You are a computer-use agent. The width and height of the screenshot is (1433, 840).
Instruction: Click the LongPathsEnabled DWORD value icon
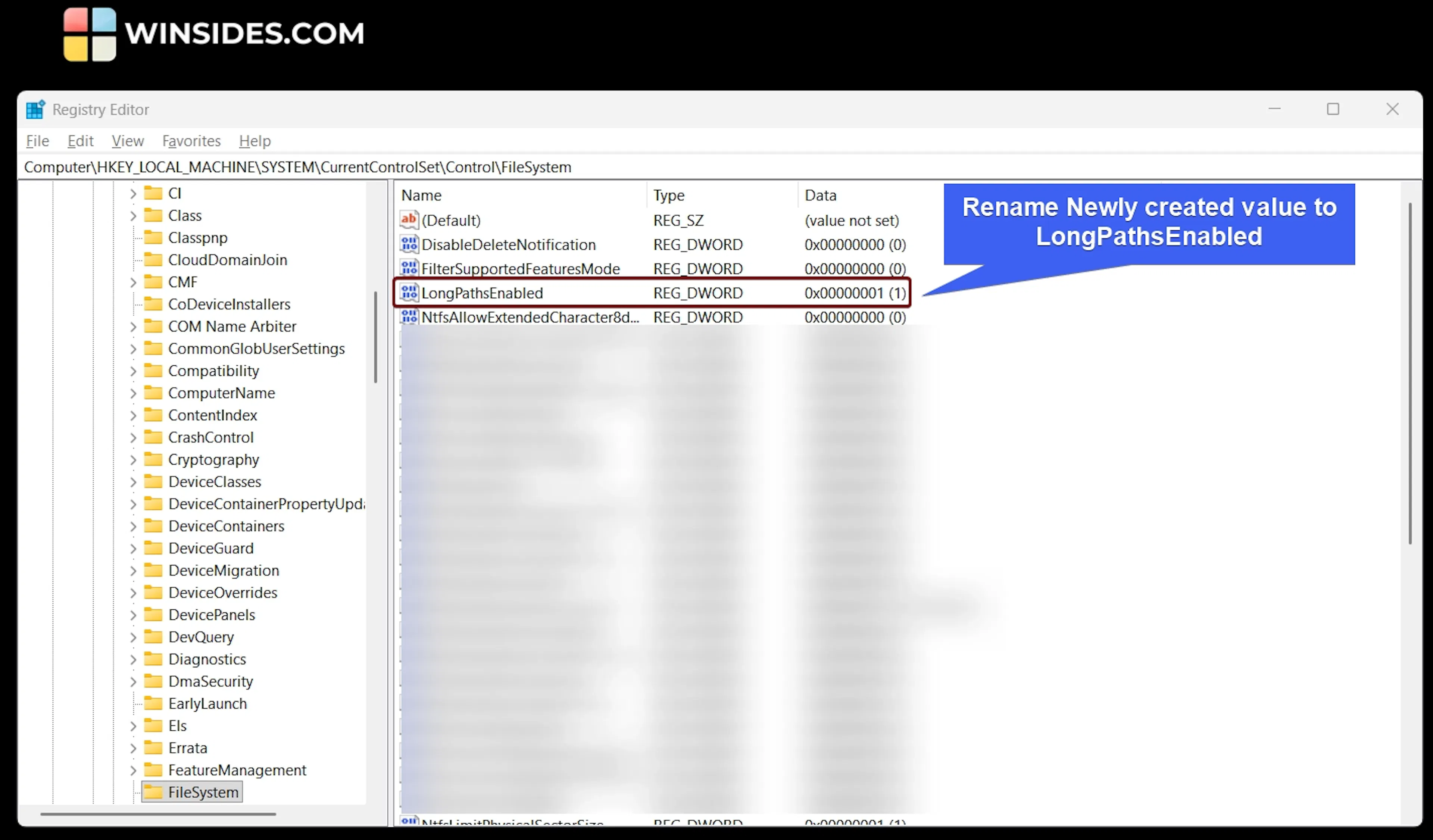click(409, 293)
